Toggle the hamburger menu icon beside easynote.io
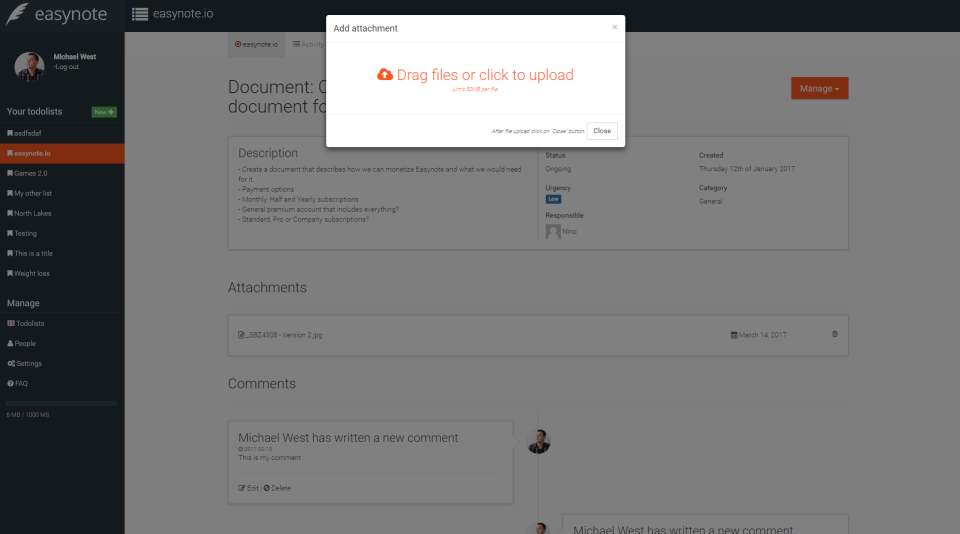This screenshot has width=960, height=534. click(x=140, y=14)
